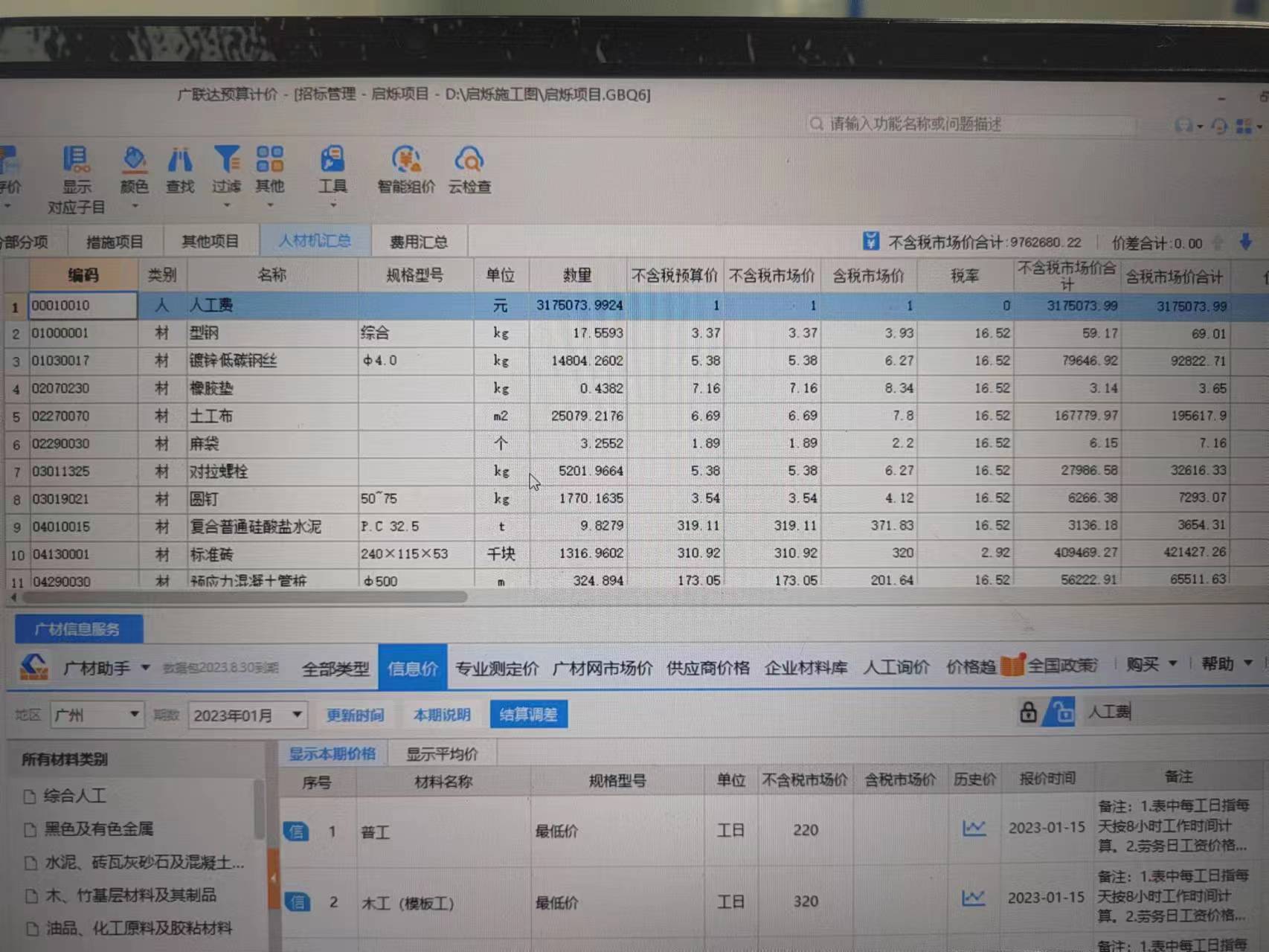Open the 期数 2023年01月 dropdown
The image size is (1269, 952).
click(x=247, y=715)
